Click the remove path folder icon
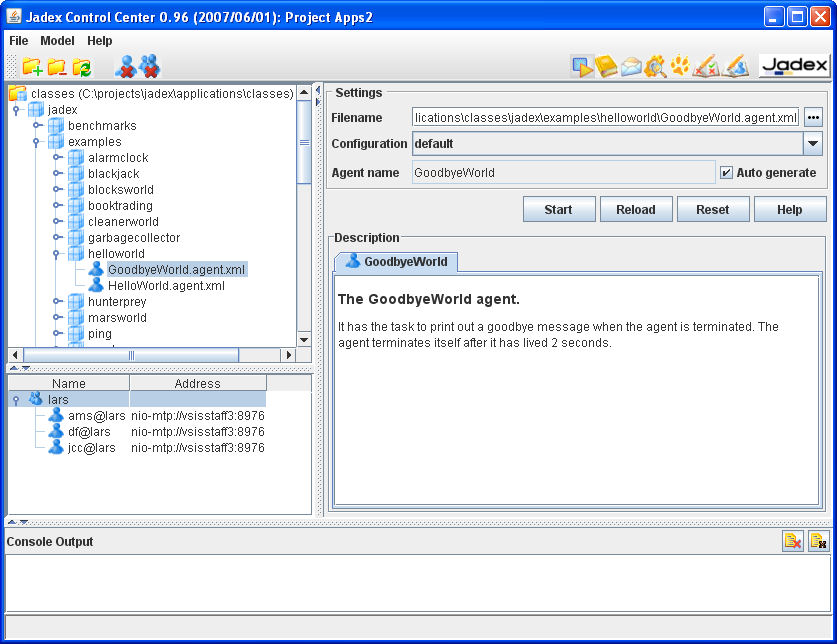The height and width of the screenshot is (644, 837). pyautogui.click(x=57, y=67)
